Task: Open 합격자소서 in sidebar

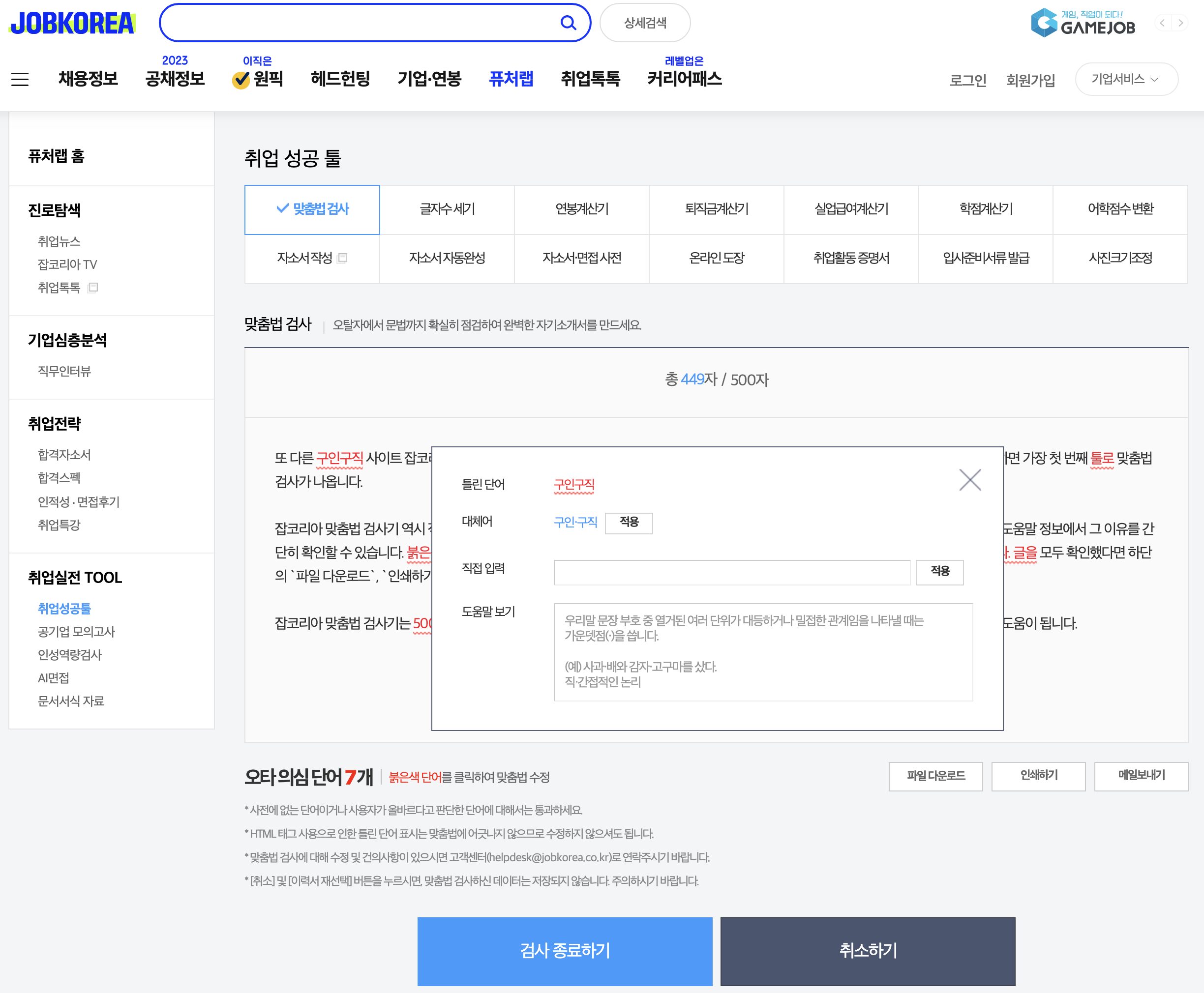Action: click(64, 455)
